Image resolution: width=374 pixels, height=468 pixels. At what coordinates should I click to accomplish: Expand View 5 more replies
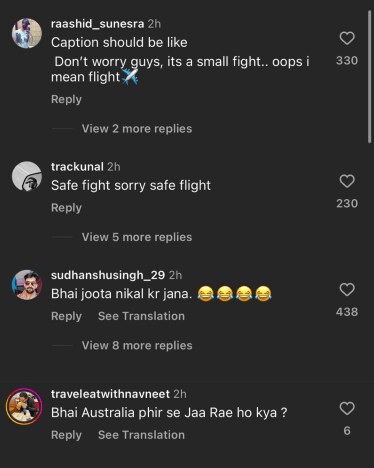[137, 237]
